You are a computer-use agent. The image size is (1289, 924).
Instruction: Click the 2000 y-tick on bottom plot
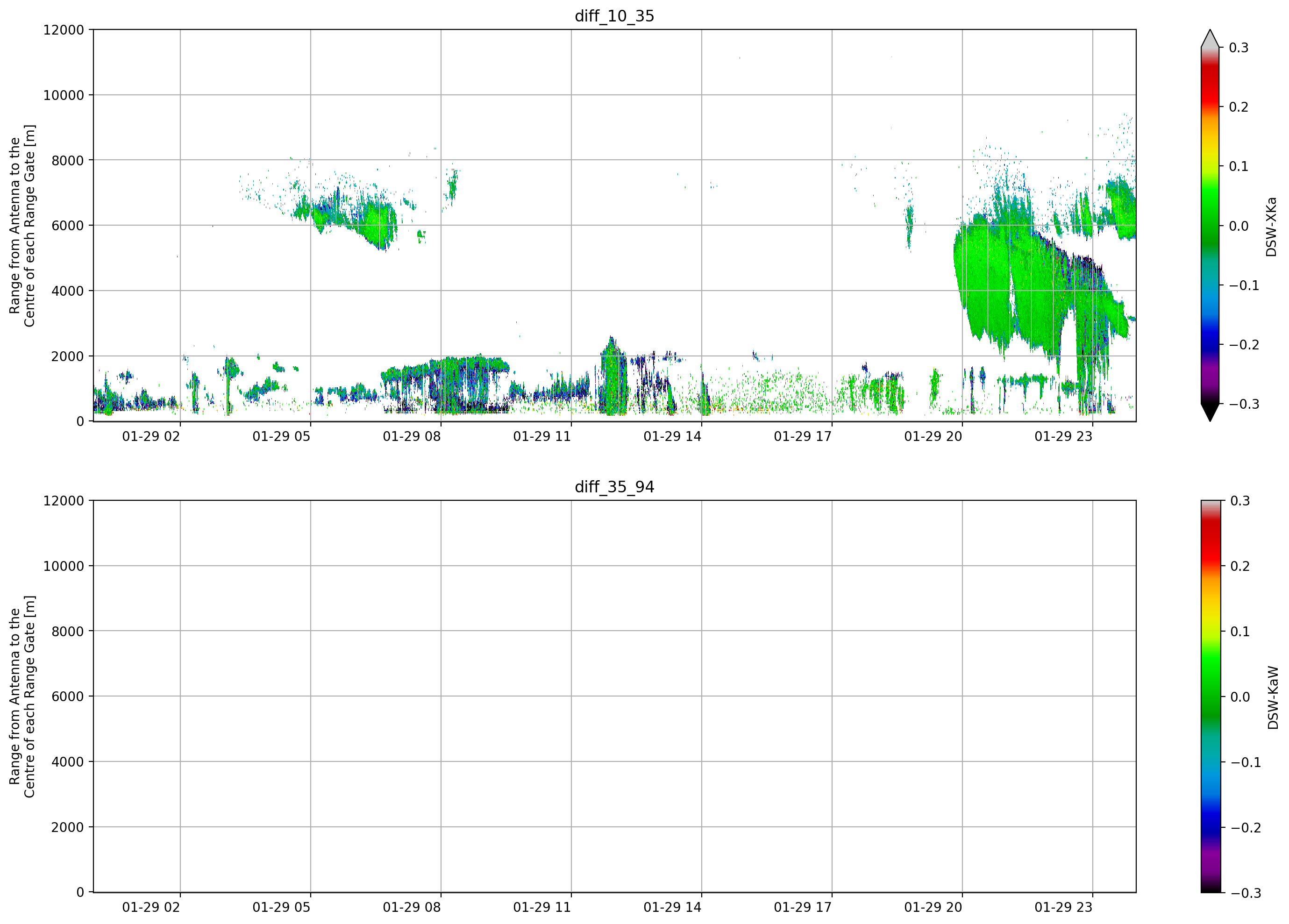68,827
